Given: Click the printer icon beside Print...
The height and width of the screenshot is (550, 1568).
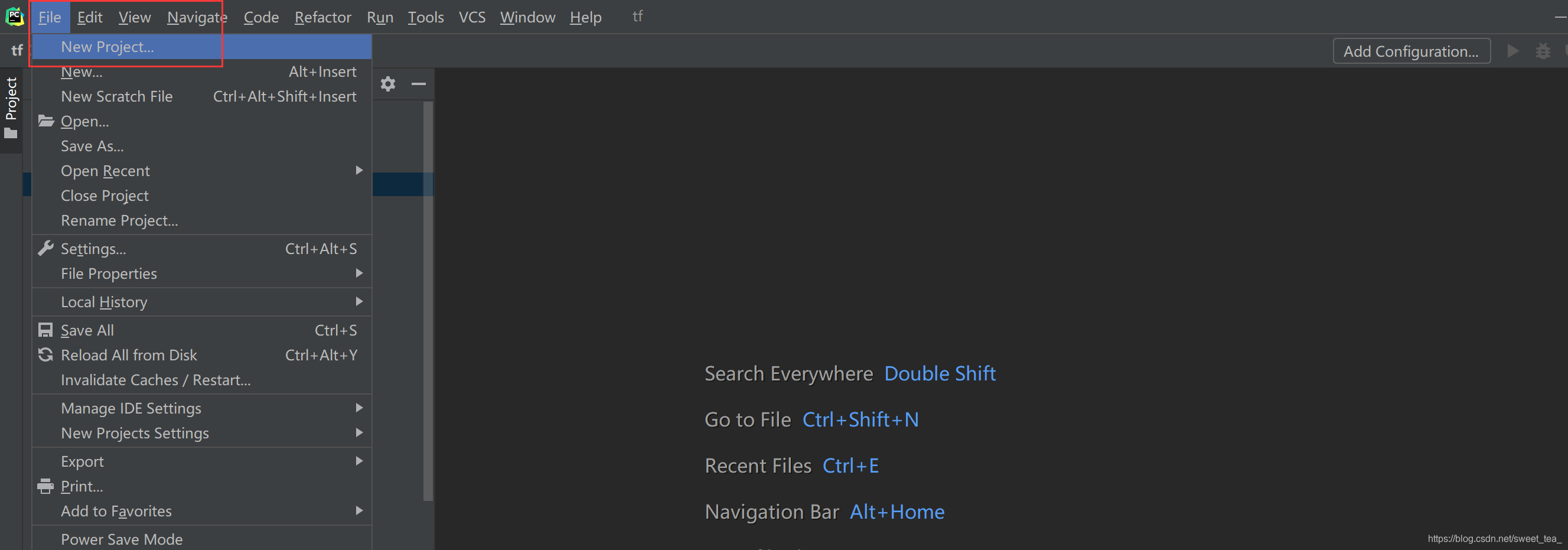Looking at the screenshot, I should (x=45, y=486).
